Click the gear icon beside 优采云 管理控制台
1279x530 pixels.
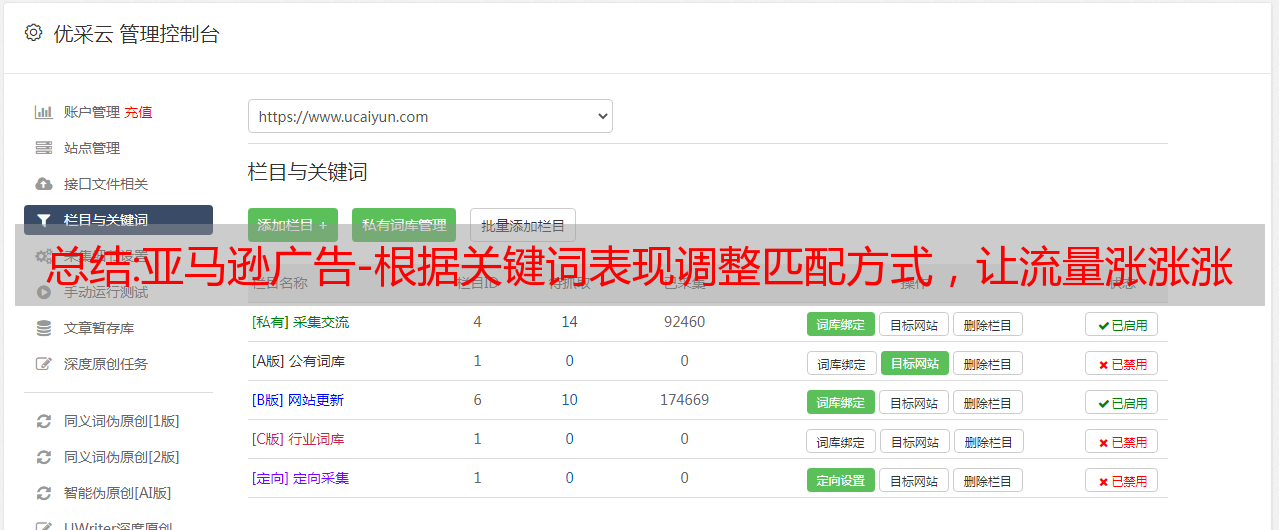33,33
